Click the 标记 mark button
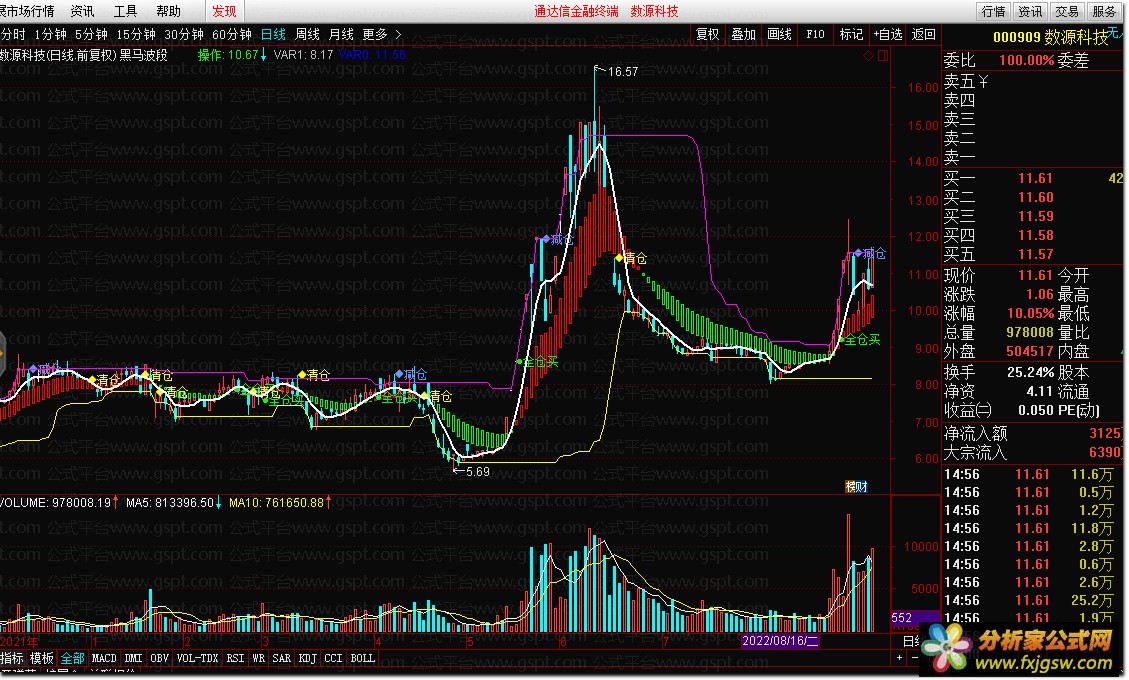This screenshot has height=680, width=1129. (851, 35)
